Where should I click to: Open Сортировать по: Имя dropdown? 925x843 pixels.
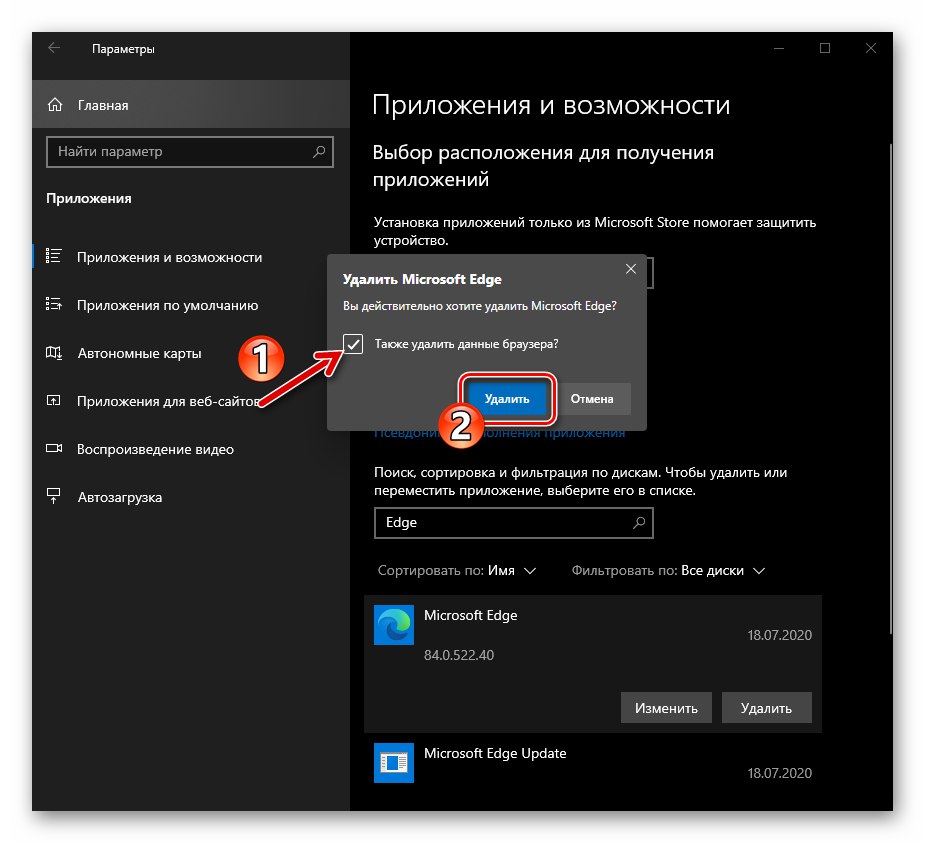coord(457,570)
